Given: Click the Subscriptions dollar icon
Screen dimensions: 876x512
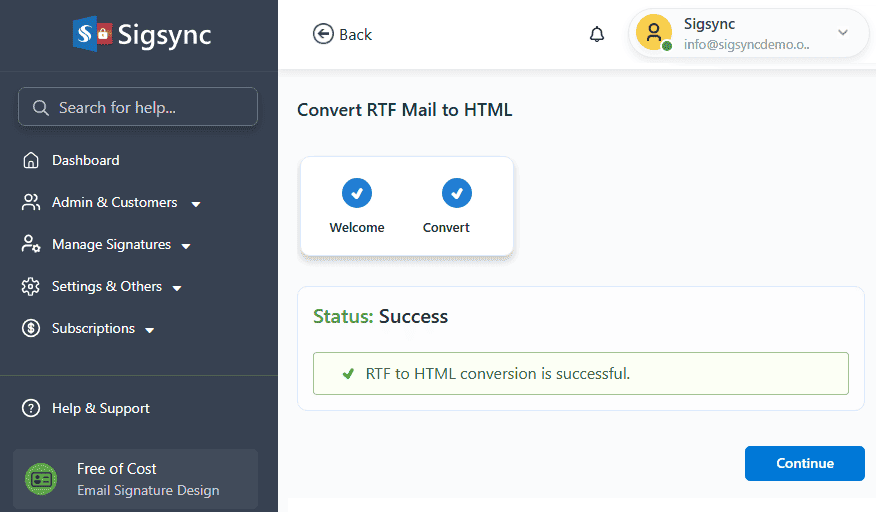Looking at the screenshot, I should click(x=31, y=328).
